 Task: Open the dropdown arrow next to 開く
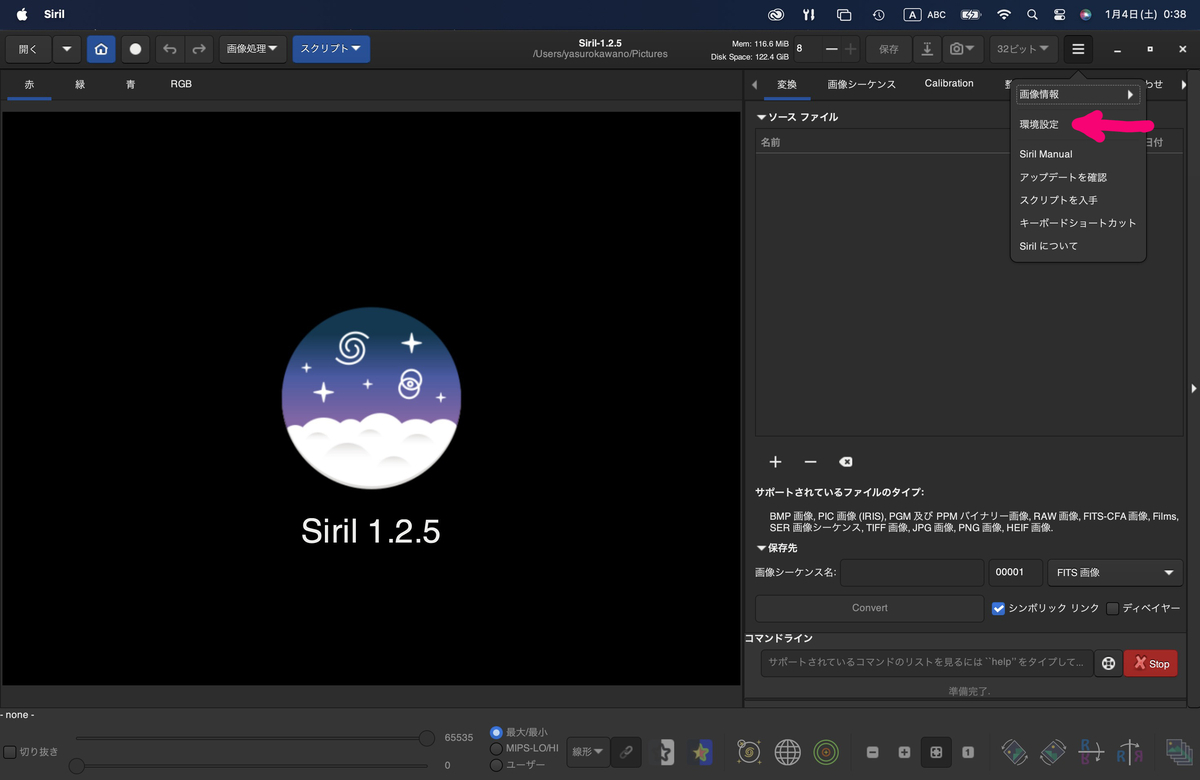click(67, 49)
